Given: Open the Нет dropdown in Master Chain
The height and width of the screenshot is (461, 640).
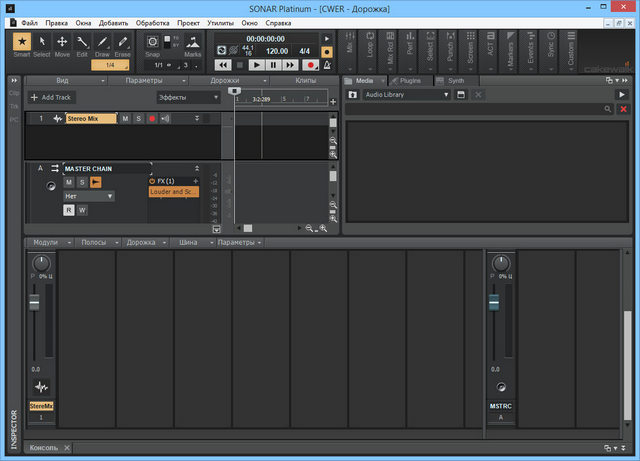Looking at the screenshot, I should (x=88, y=196).
